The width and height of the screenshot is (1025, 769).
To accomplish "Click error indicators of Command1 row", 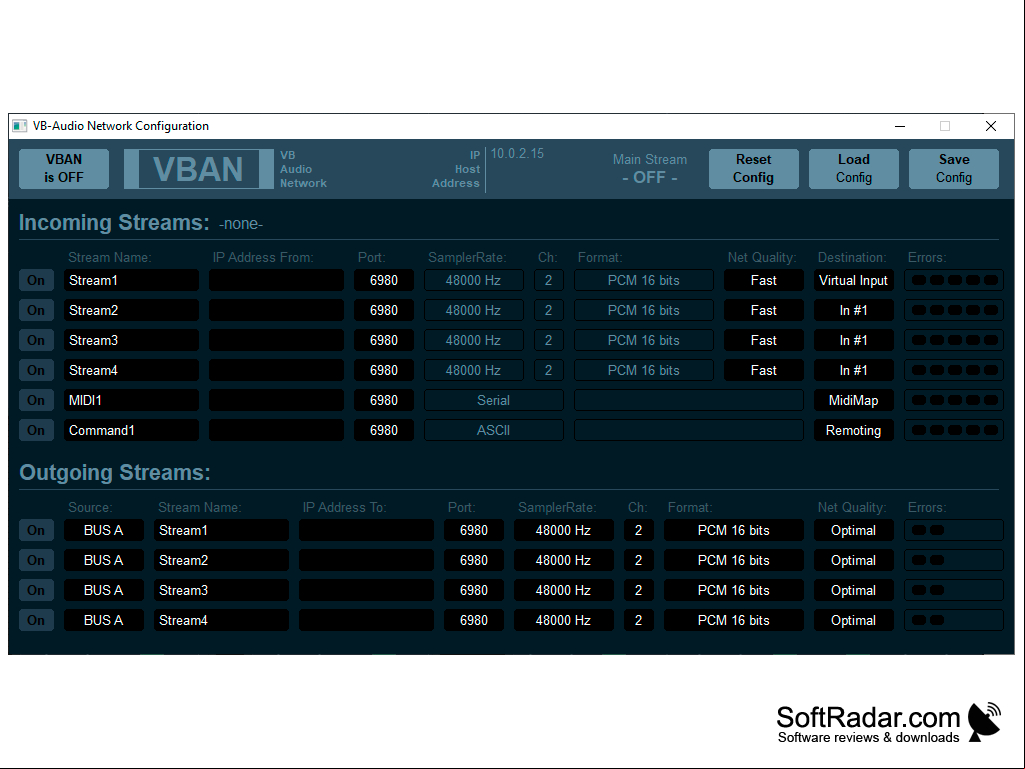I will click(954, 430).
